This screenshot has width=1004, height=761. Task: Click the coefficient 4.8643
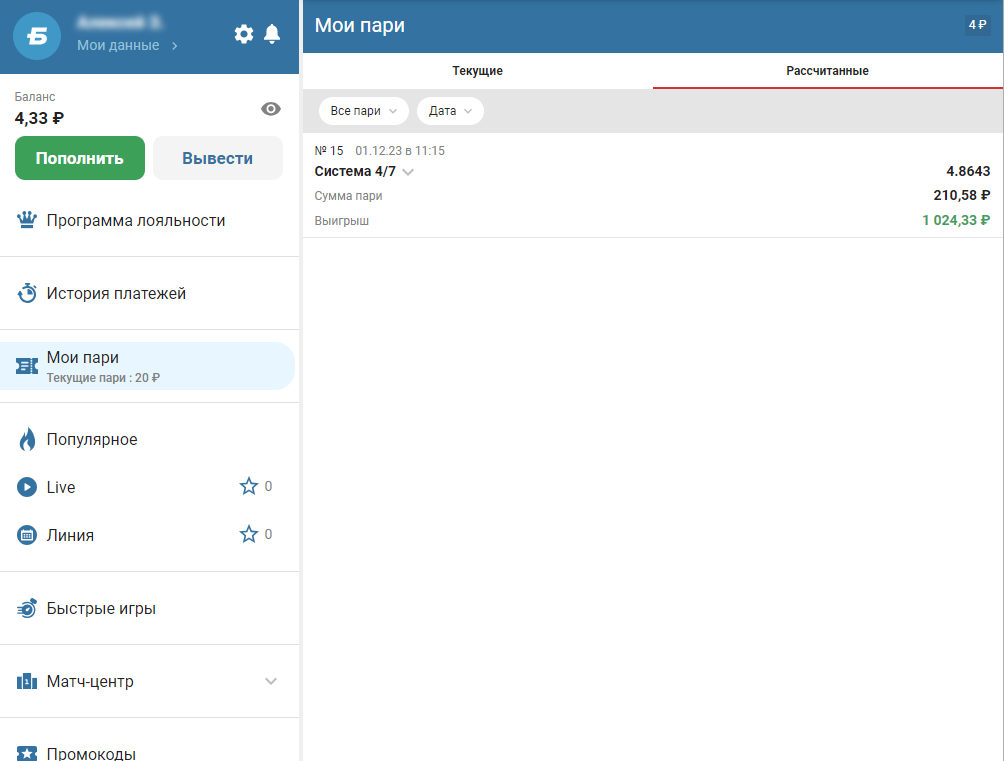tap(968, 171)
